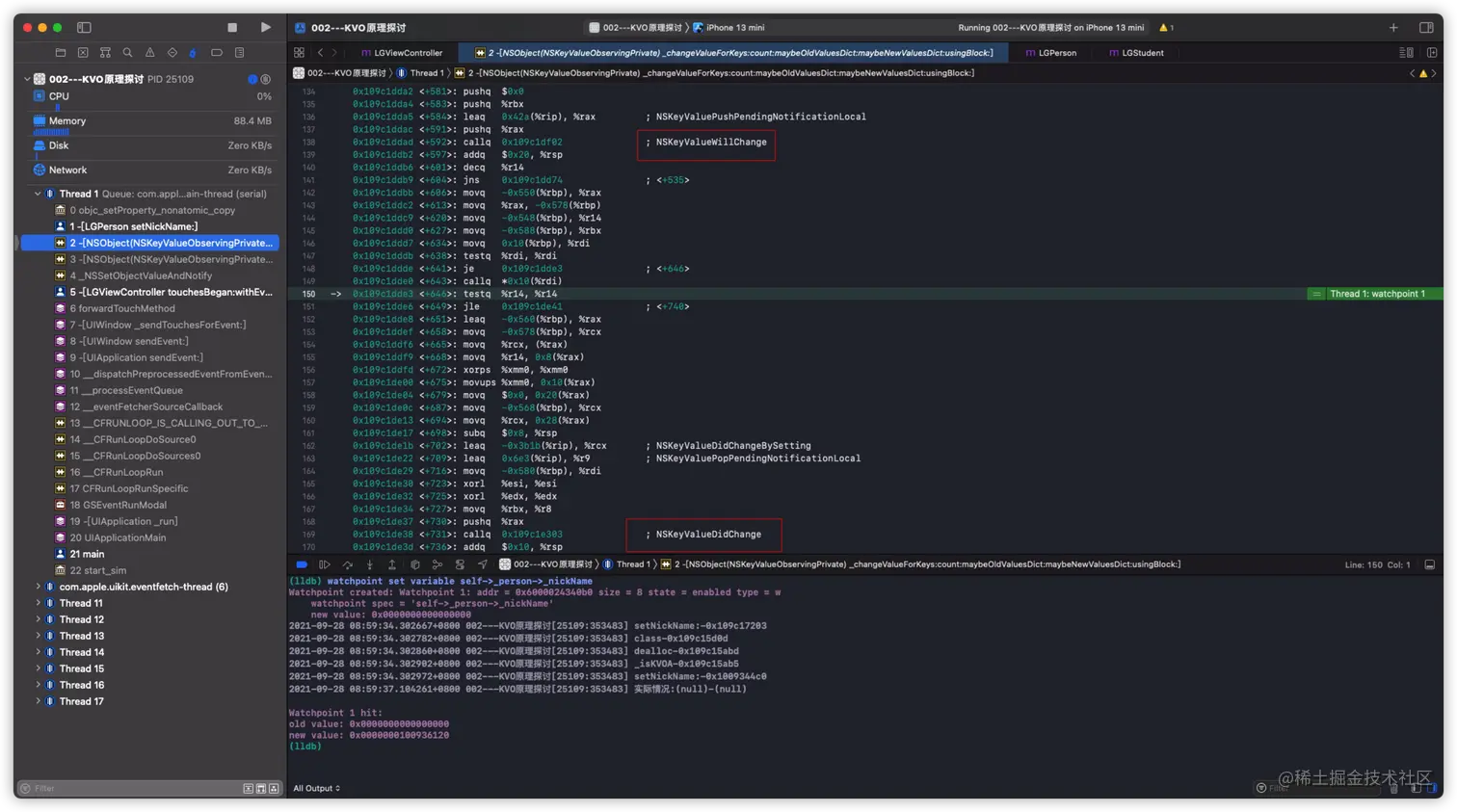Viewport: 1457px width, 812px height.
Task: Open the Issue navigator warning icon
Action: pyautogui.click(x=149, y=53)
